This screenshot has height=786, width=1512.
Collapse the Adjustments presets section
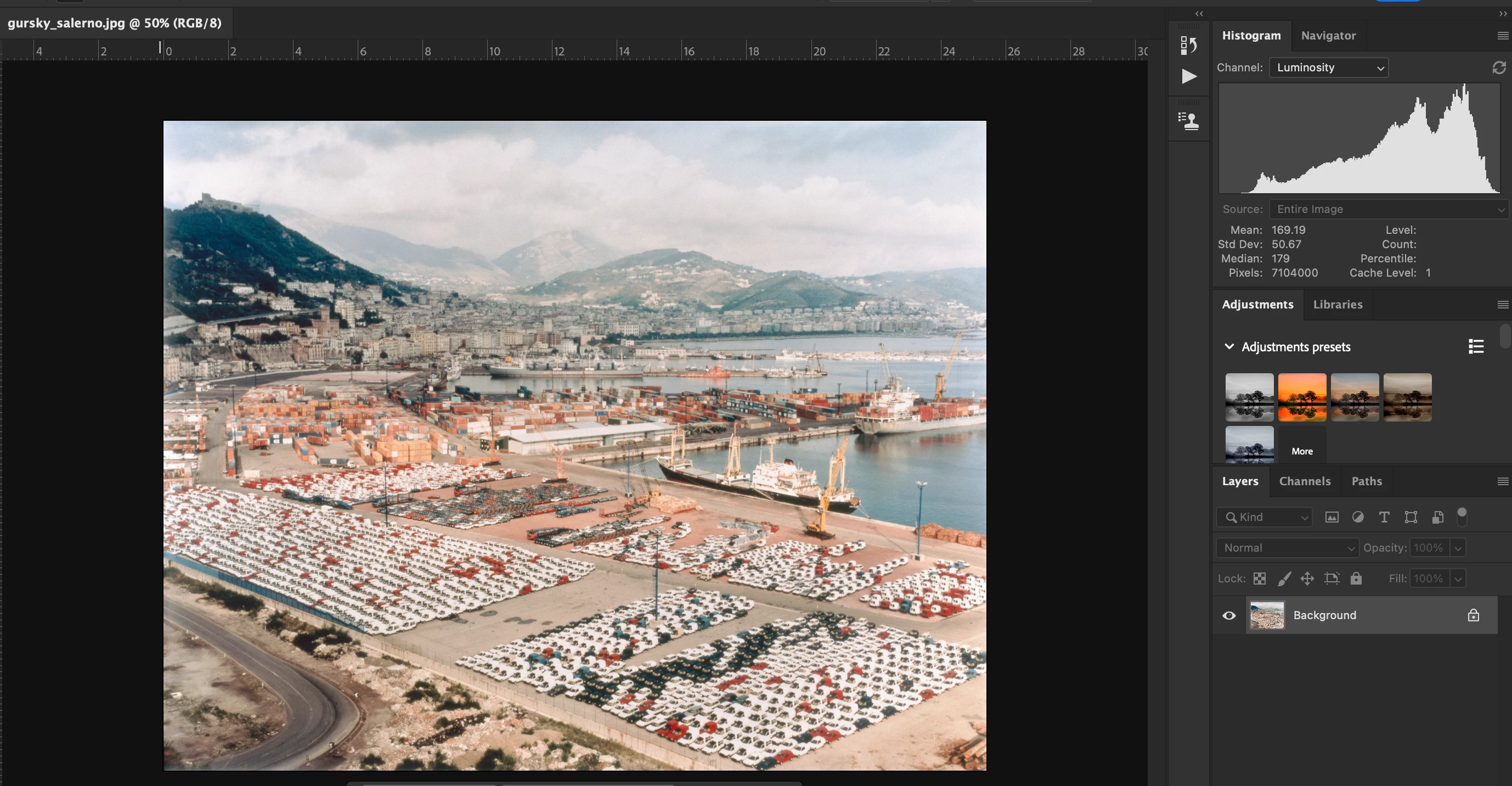click(x=1229, y=346)
